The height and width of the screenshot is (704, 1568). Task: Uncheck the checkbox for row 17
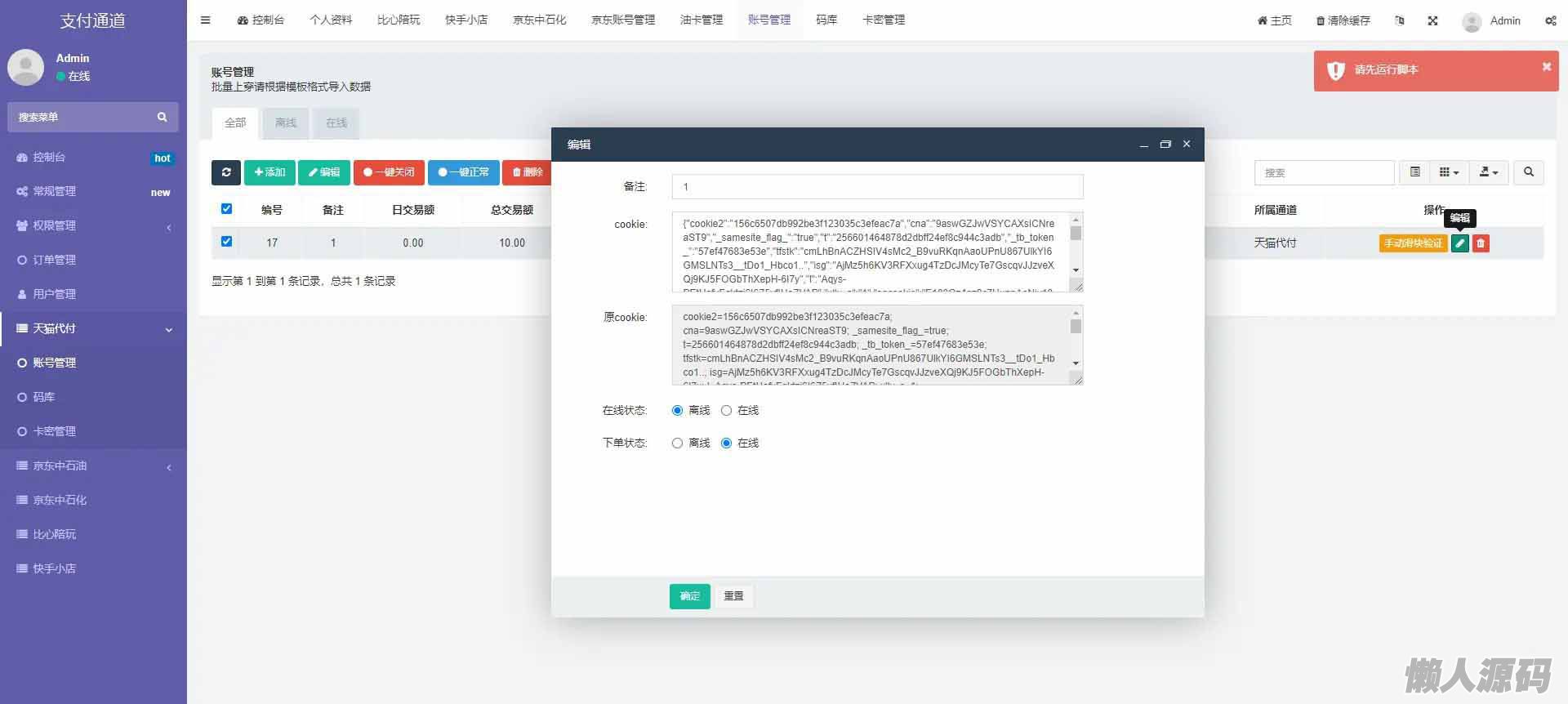pos(226,242)
